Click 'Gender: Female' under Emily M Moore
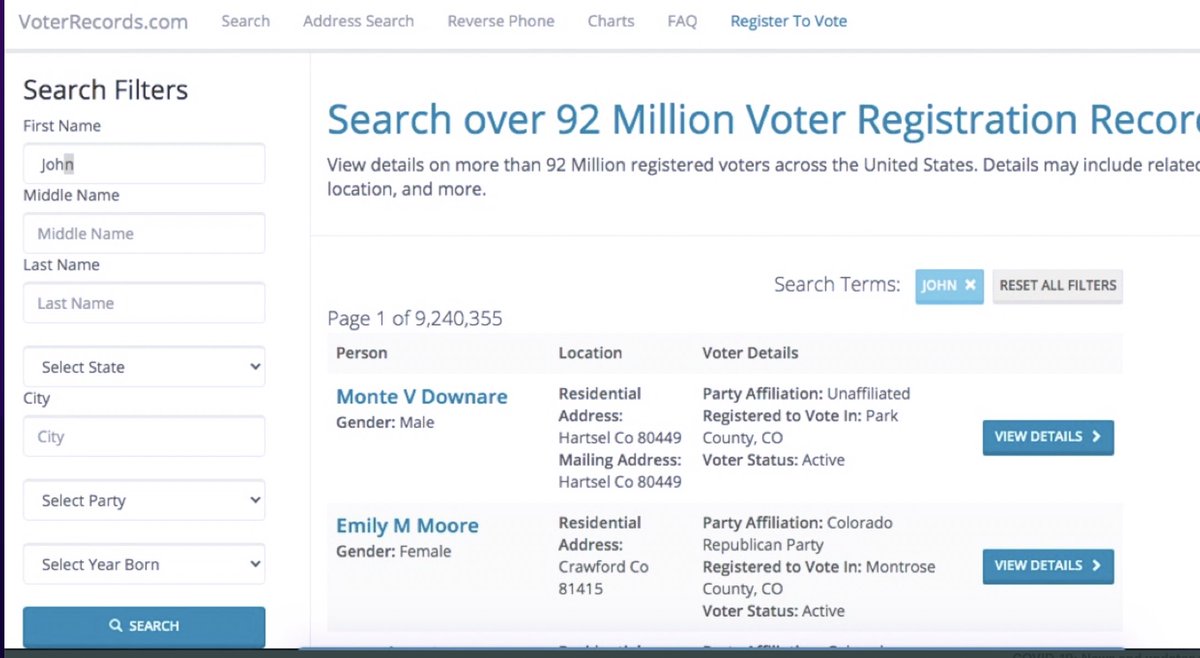The image size is (1200, 658). click(x=394, y=551)
